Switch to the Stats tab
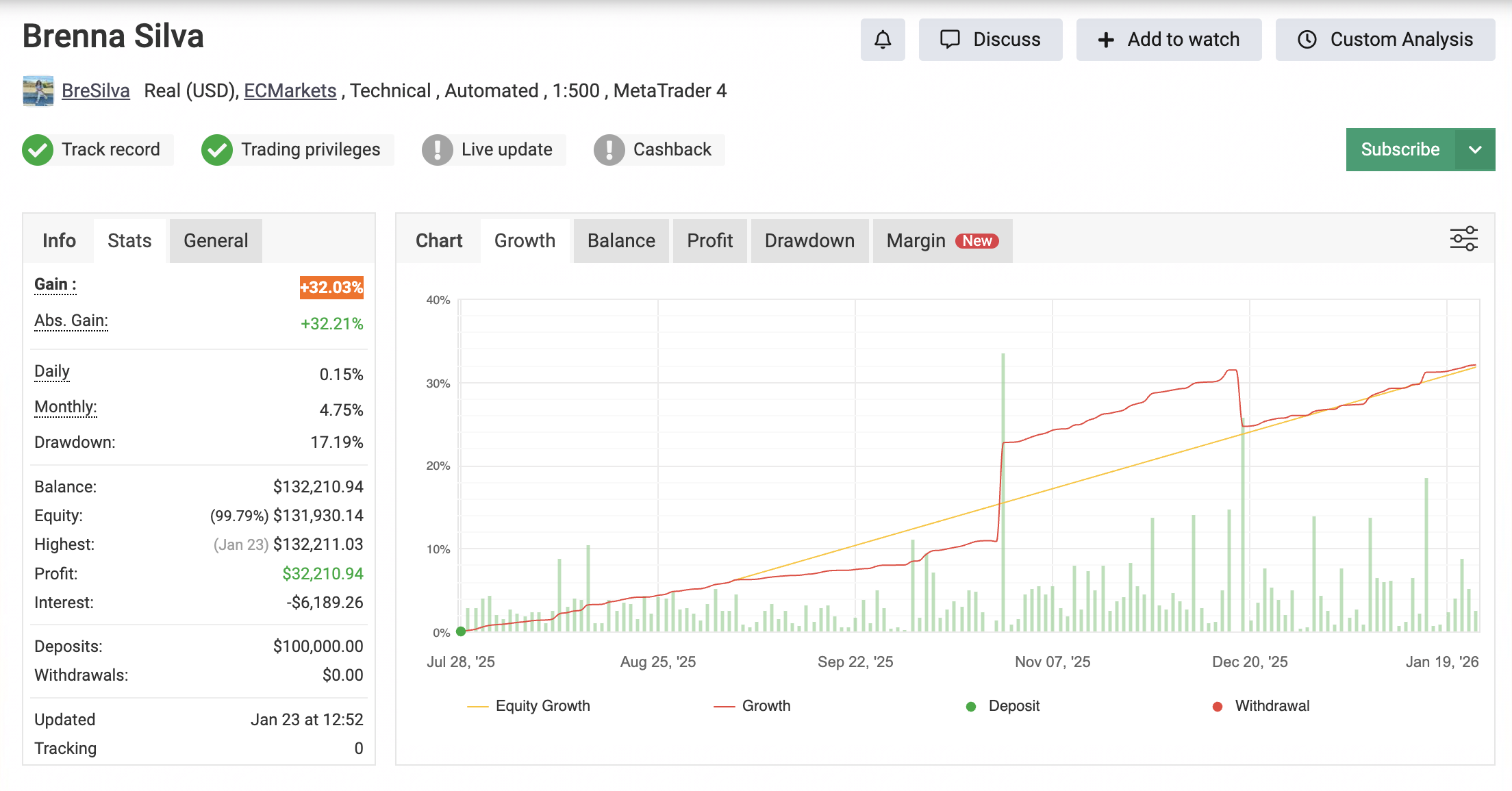 pos(128,240)
